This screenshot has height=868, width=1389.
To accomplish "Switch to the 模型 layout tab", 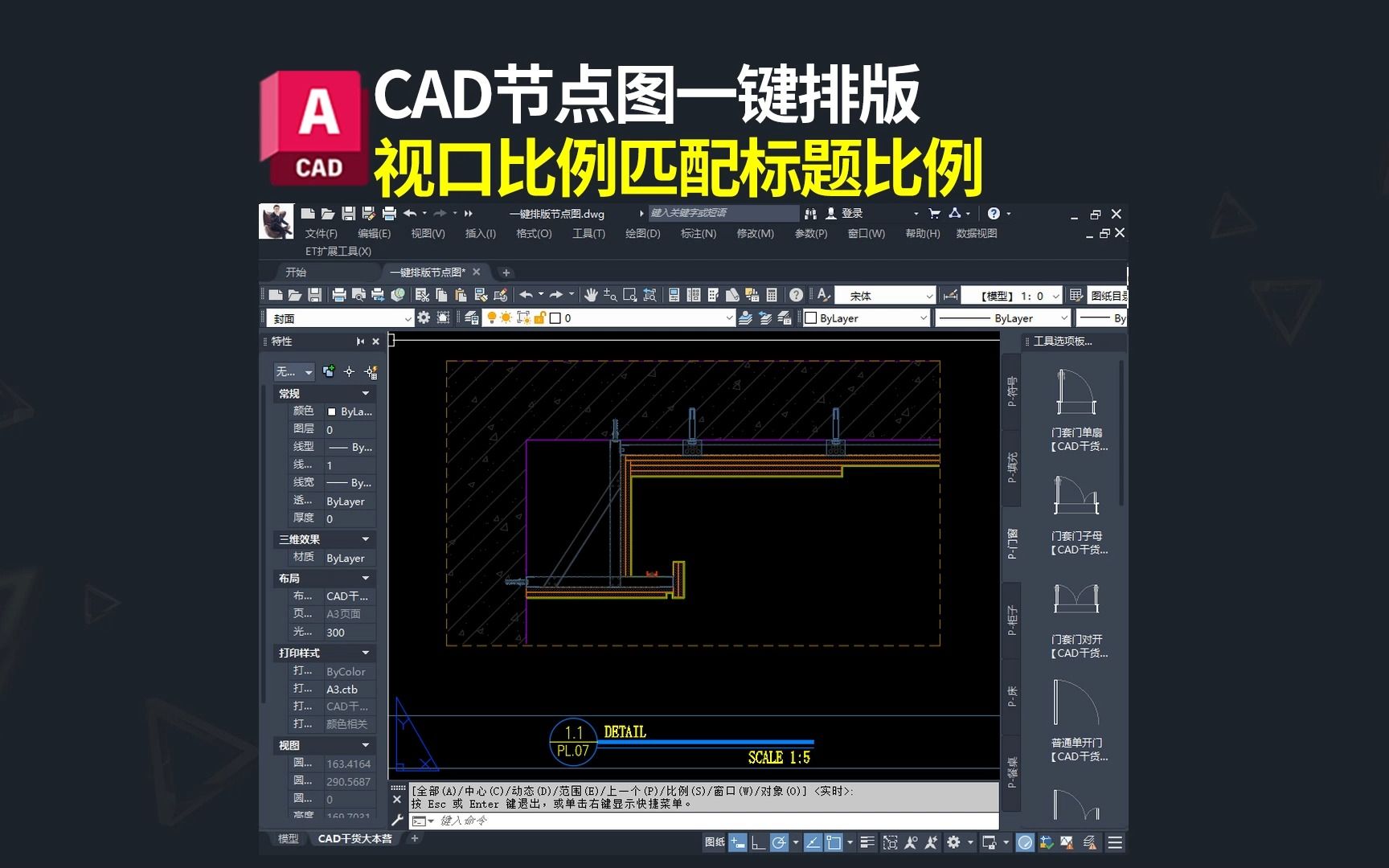I will [288, 838].
